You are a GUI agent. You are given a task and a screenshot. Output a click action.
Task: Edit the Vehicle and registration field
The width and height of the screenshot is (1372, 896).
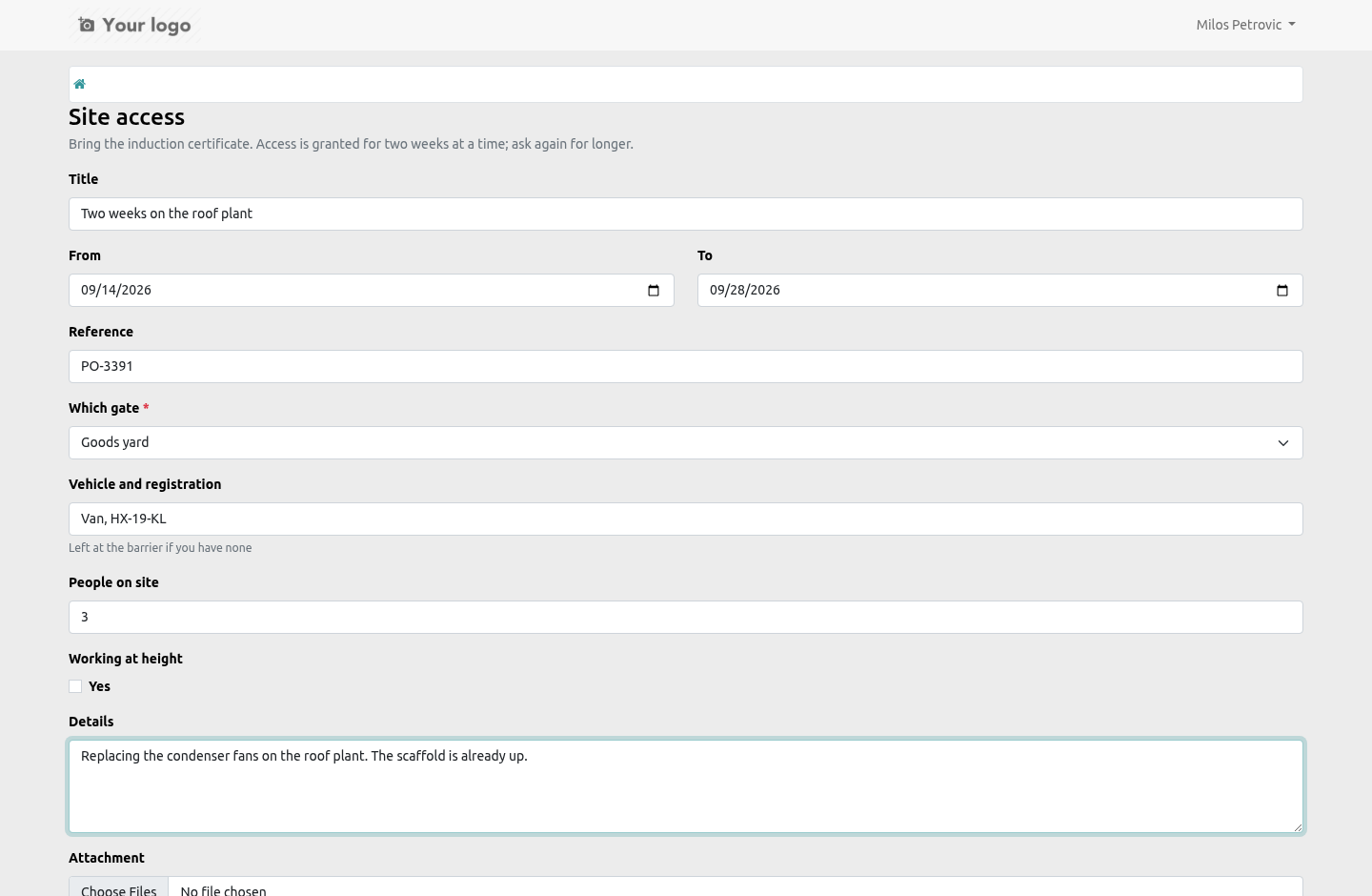pos(686,519)
